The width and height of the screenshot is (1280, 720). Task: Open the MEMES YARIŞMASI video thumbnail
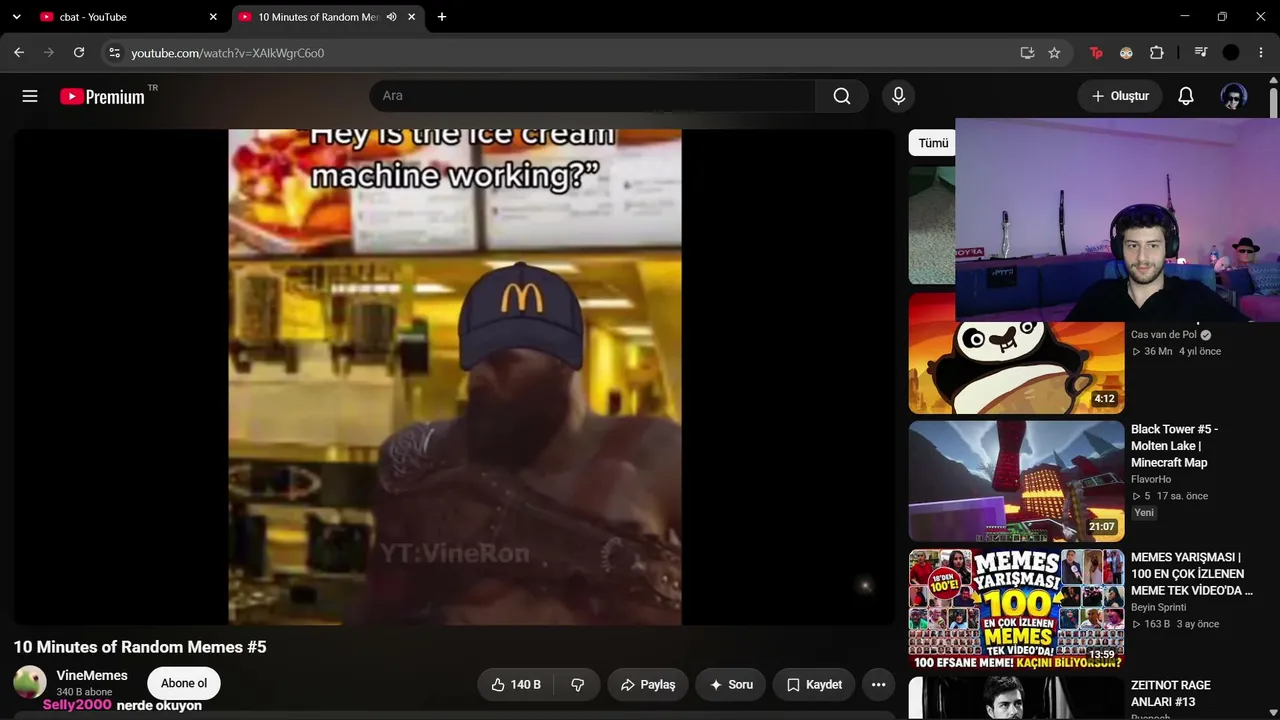tap(1016, 609)
